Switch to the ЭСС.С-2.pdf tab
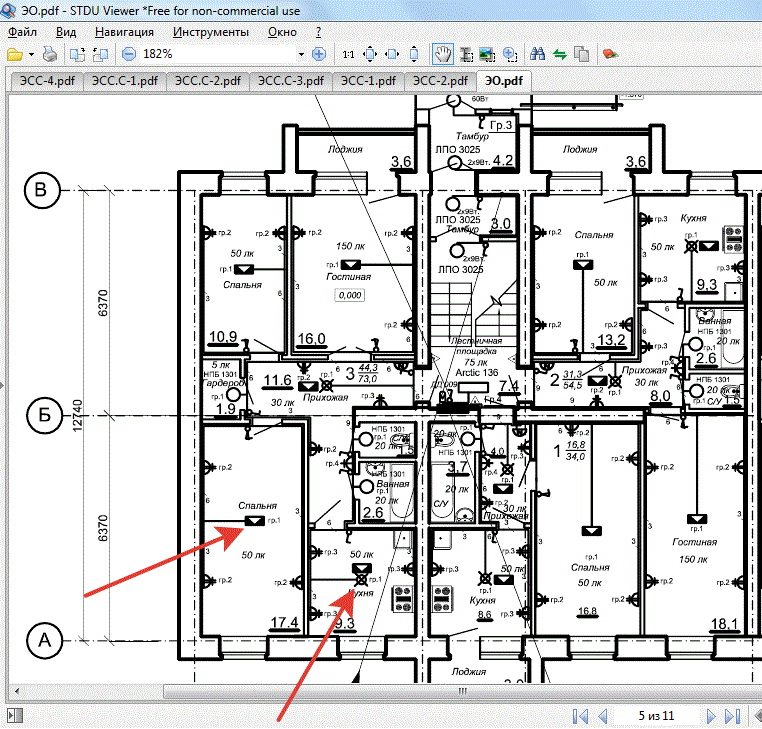762x729 pixels. pyautogui.click(x=207, y=81)
